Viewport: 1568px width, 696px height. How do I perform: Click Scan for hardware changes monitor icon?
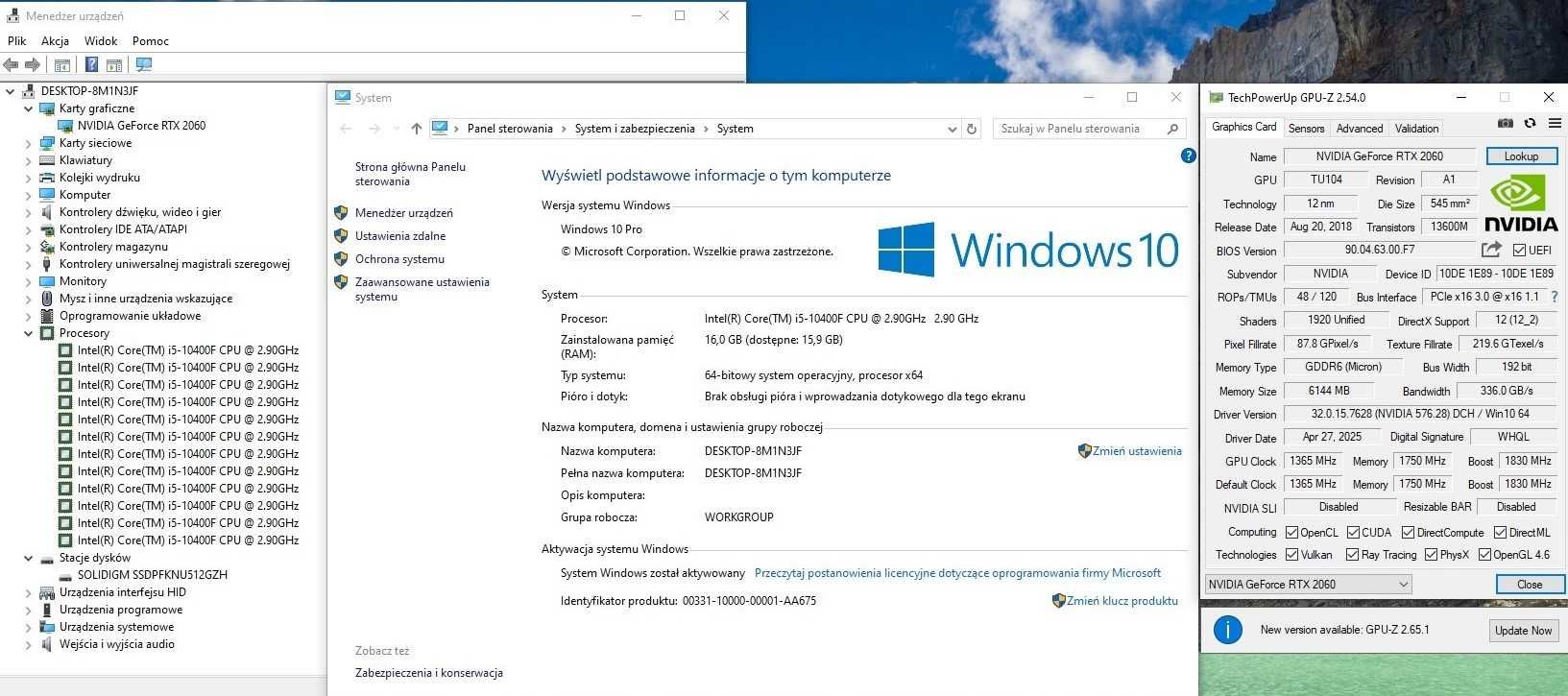point(144,64)
